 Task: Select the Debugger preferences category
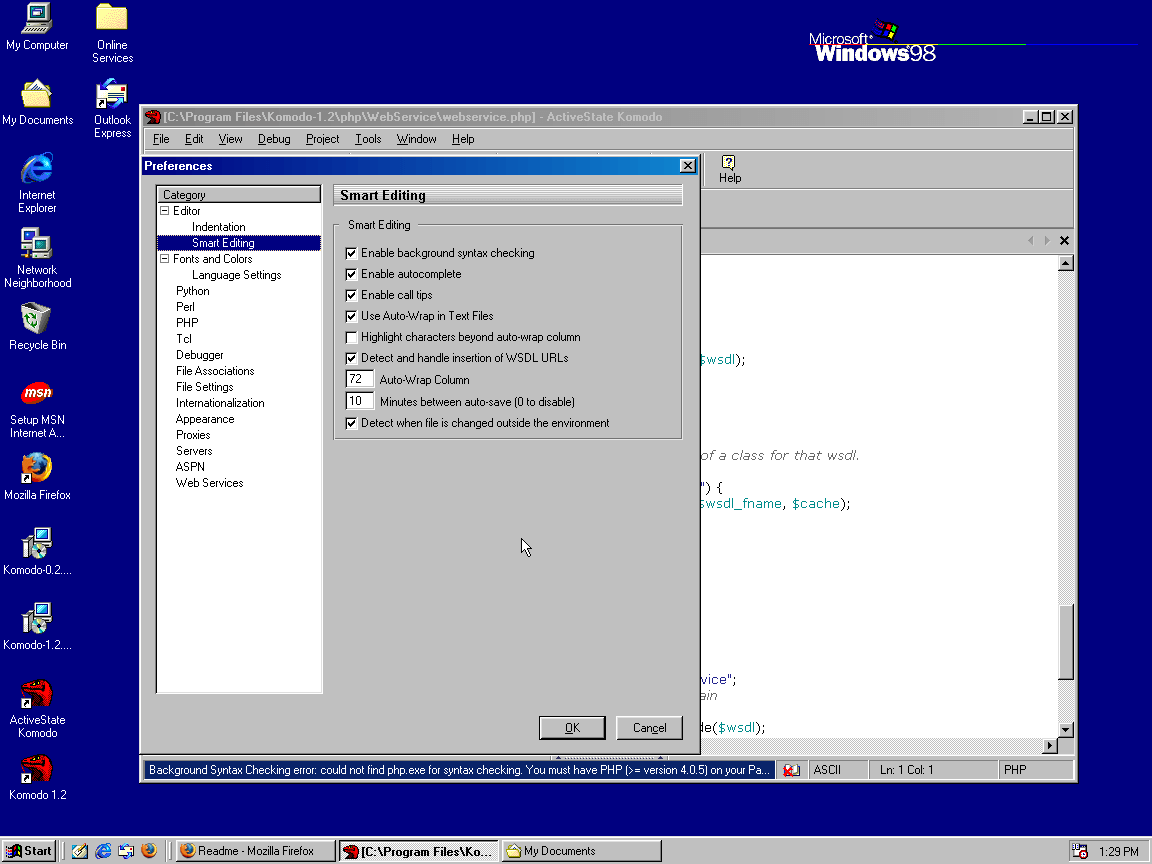(200, 355)
